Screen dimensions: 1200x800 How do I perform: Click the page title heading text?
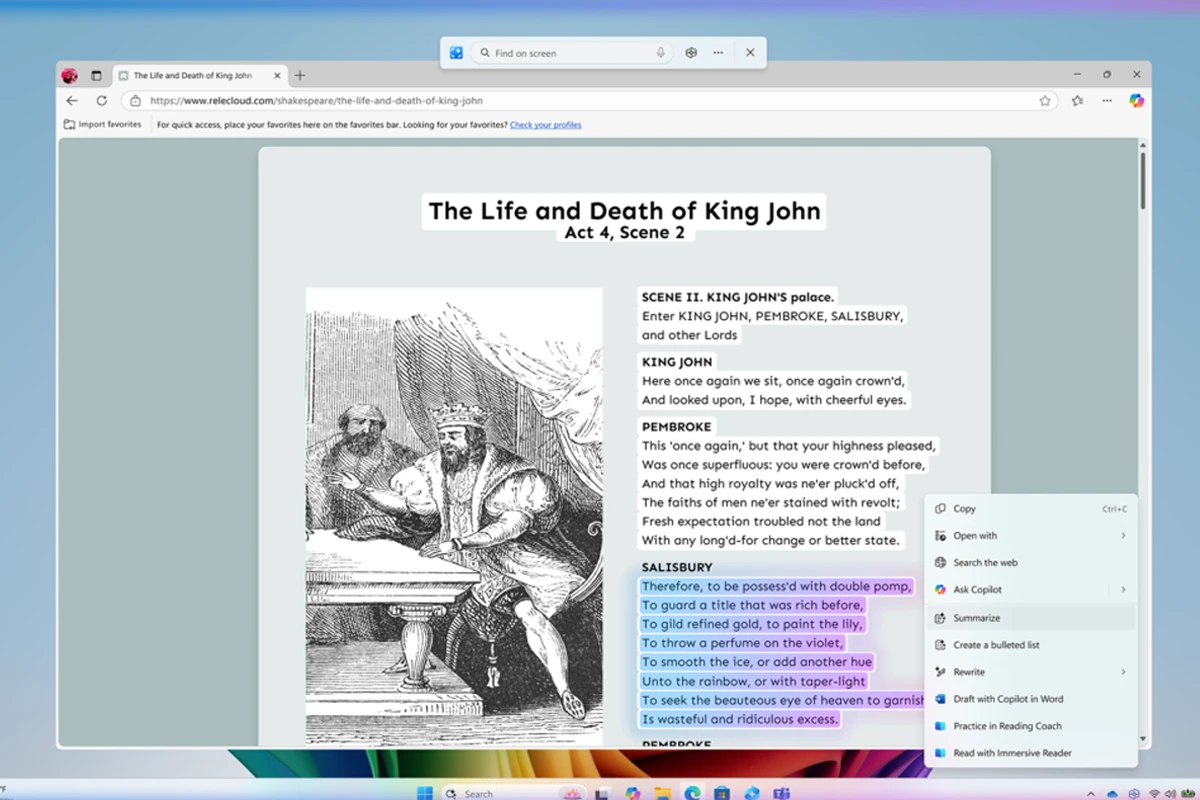(624, 211)
